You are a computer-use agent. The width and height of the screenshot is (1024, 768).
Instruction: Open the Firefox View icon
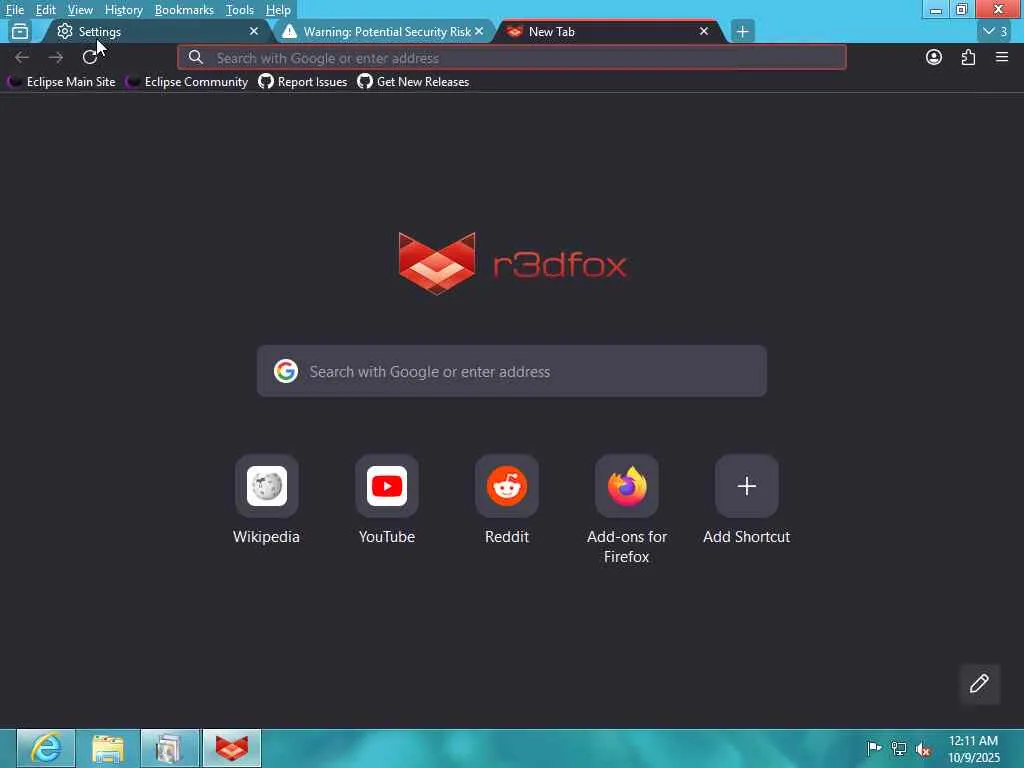20,31
